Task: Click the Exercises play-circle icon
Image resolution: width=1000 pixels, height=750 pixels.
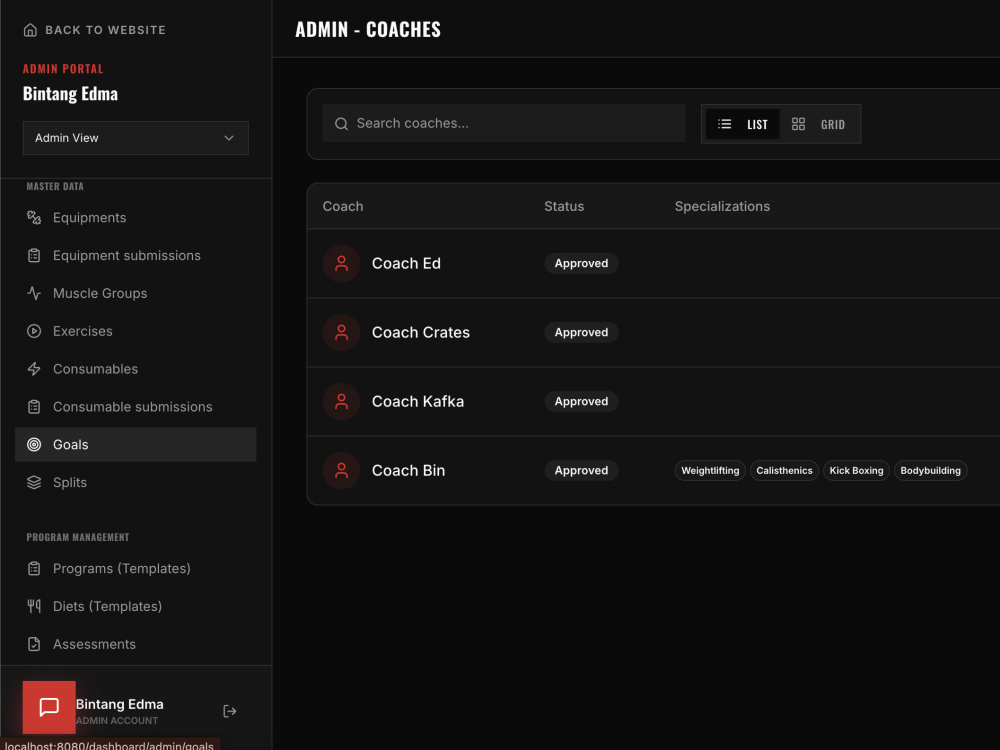Action: tap(34, 331)
